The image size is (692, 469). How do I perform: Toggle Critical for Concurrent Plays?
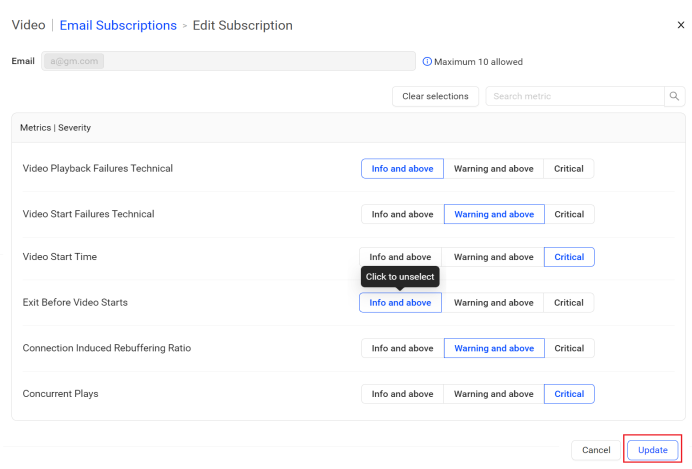click(569, 394)
